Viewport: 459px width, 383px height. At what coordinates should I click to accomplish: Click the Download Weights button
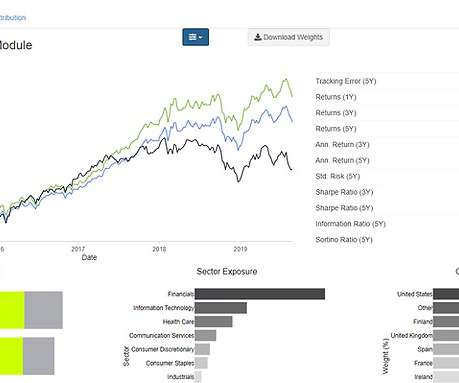point(289,37)
